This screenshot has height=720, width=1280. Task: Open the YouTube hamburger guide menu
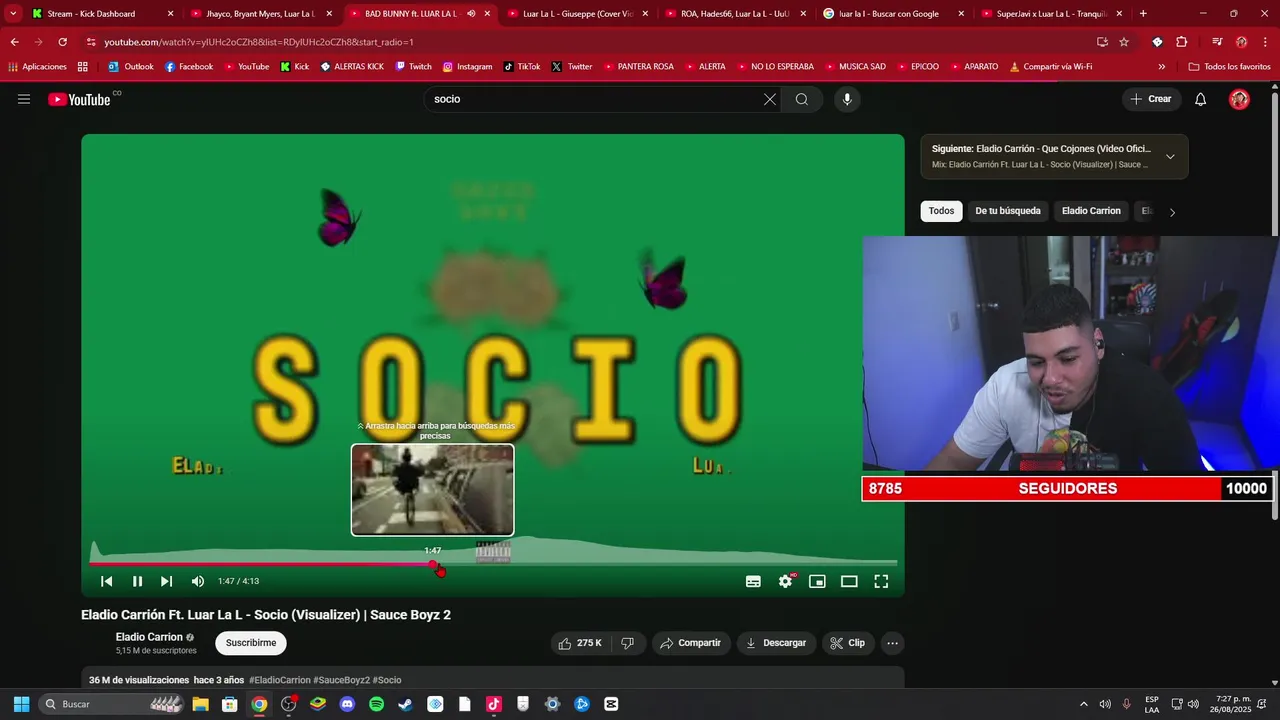click(x=24, y=99)
